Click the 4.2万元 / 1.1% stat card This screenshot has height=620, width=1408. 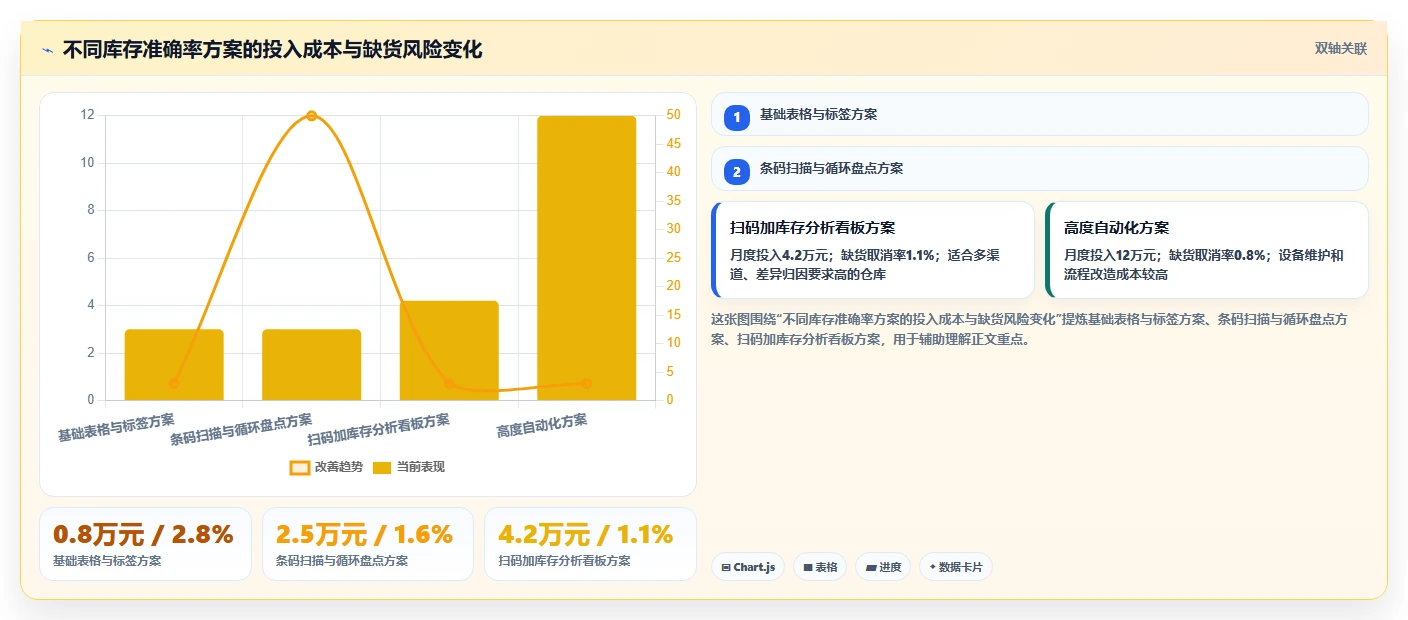(x=590, y=544)
